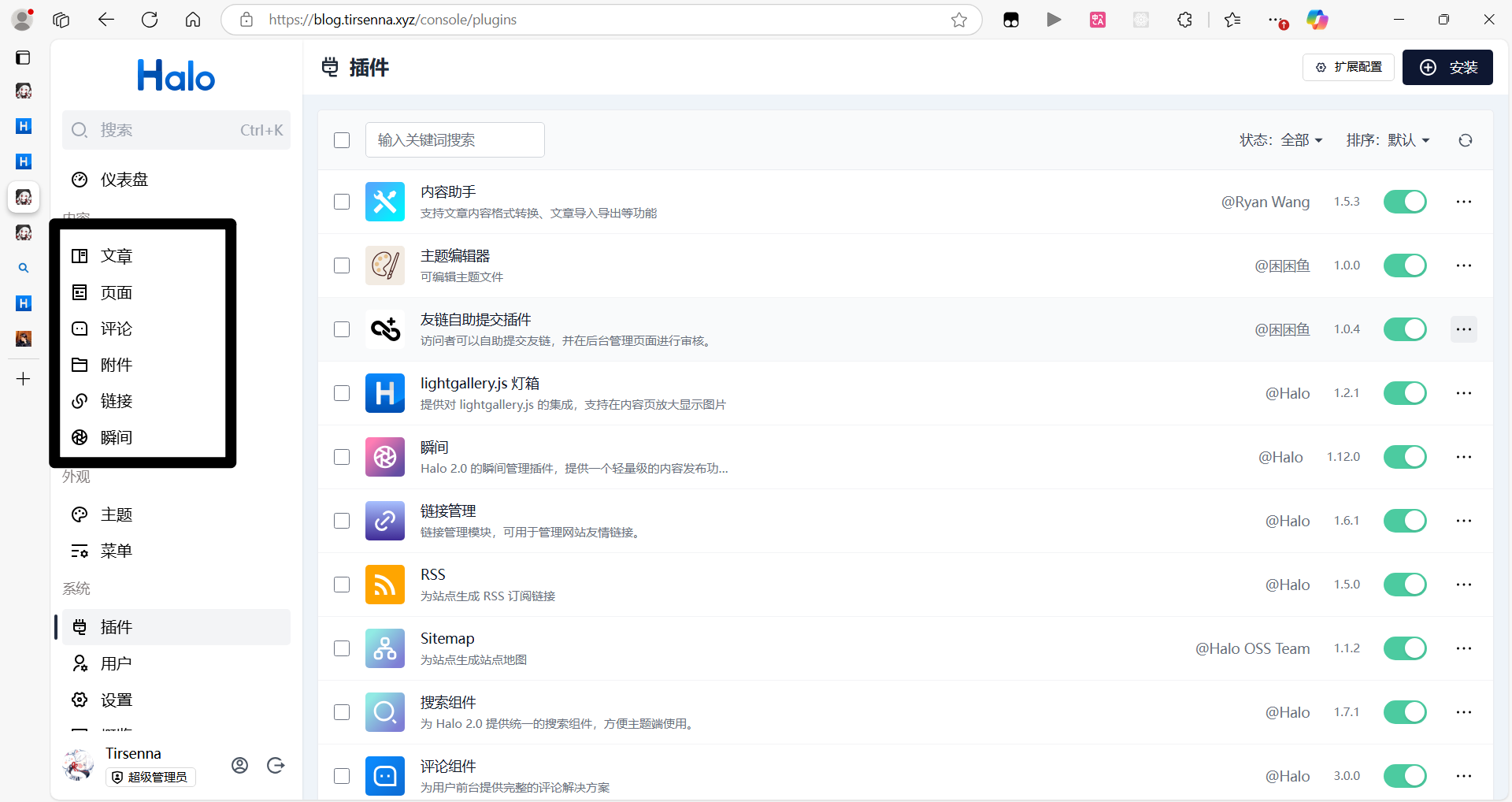The width and height of the screenshot is (1512, 802).
Task: Disable the 内容助手 plugin switch
Action: pos(1405,202)
